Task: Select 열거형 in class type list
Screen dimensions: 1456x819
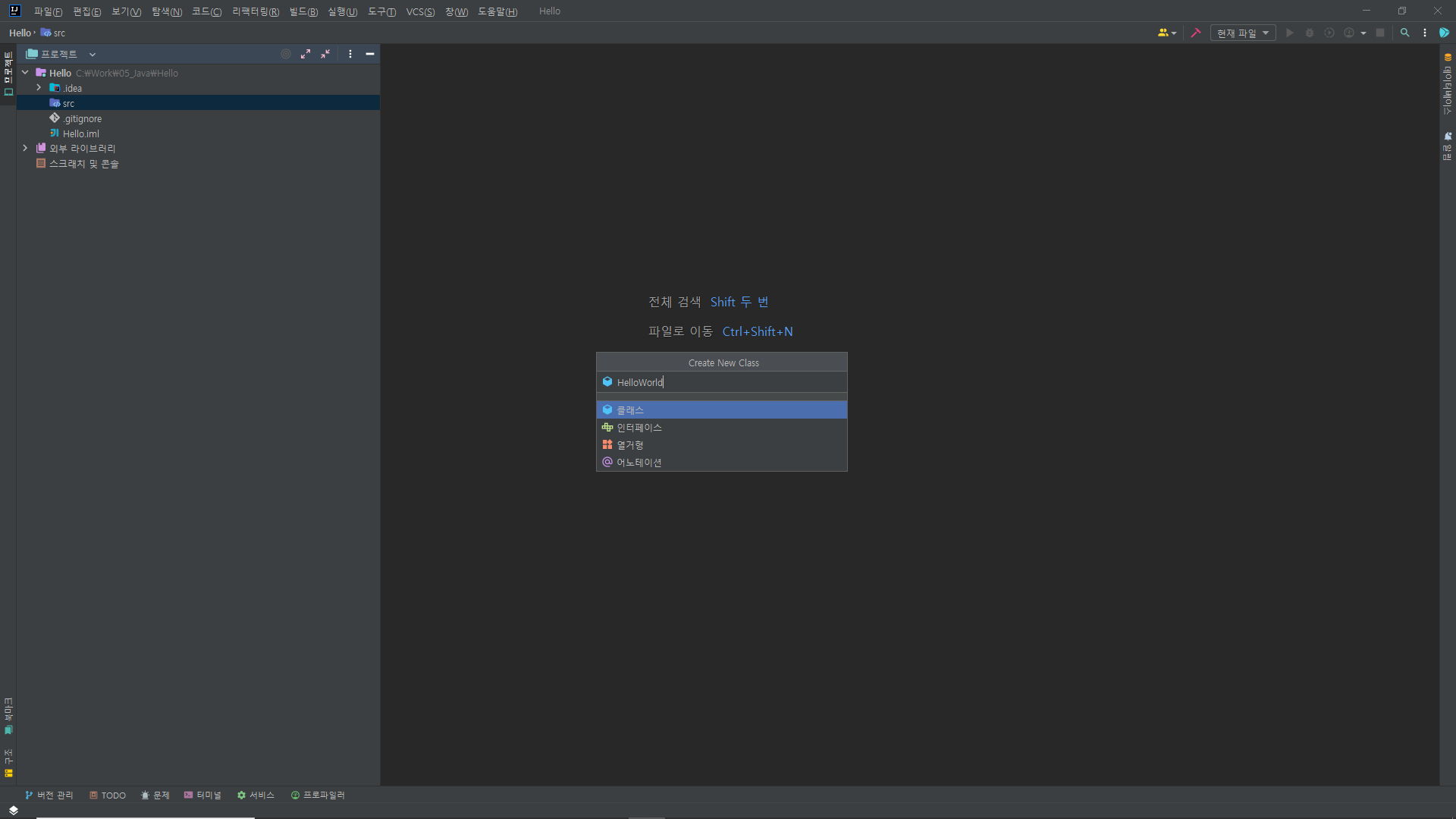Action: click(x=629, y=445)
